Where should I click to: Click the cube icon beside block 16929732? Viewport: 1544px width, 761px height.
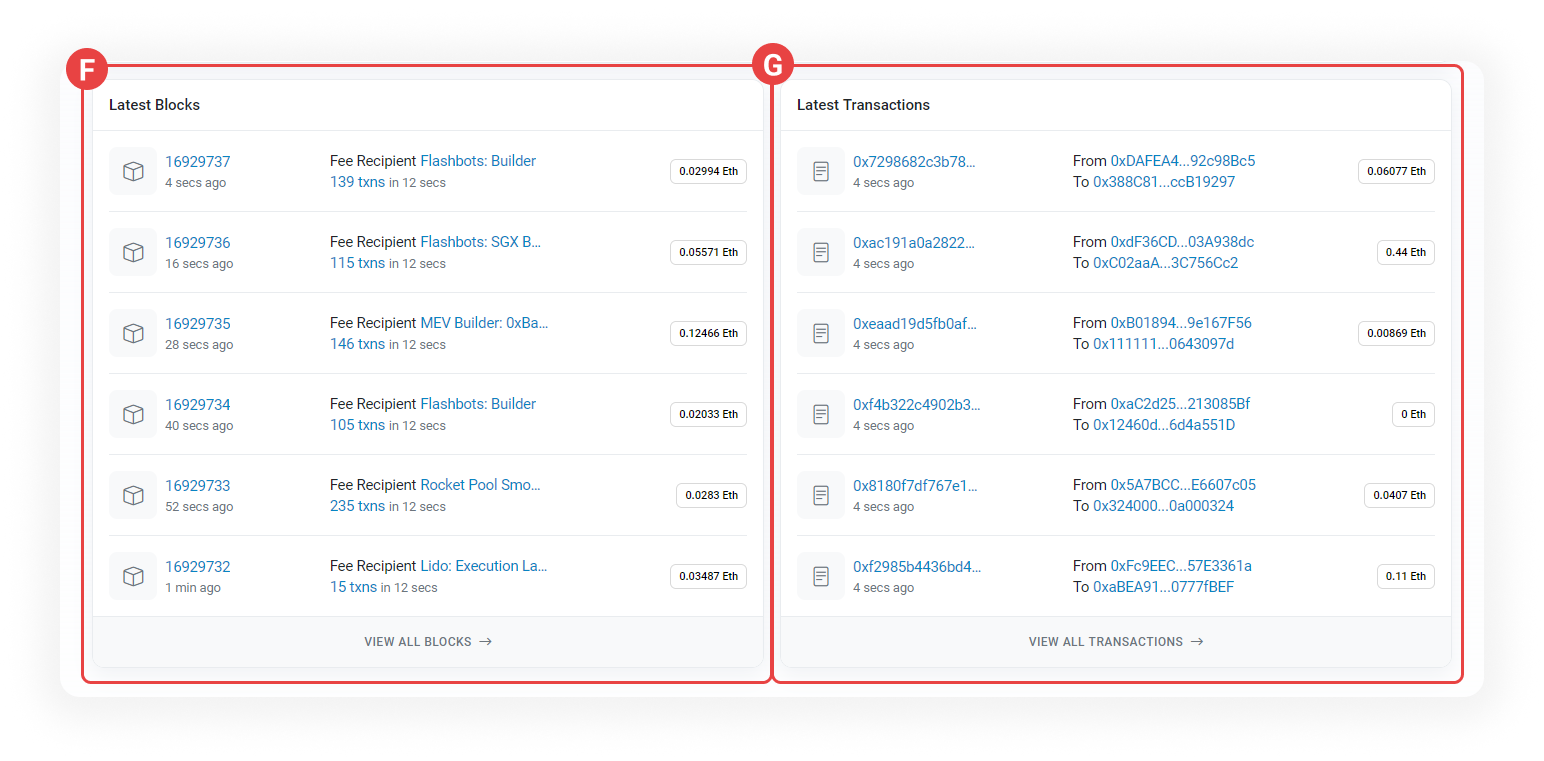(x=133, y=577)
